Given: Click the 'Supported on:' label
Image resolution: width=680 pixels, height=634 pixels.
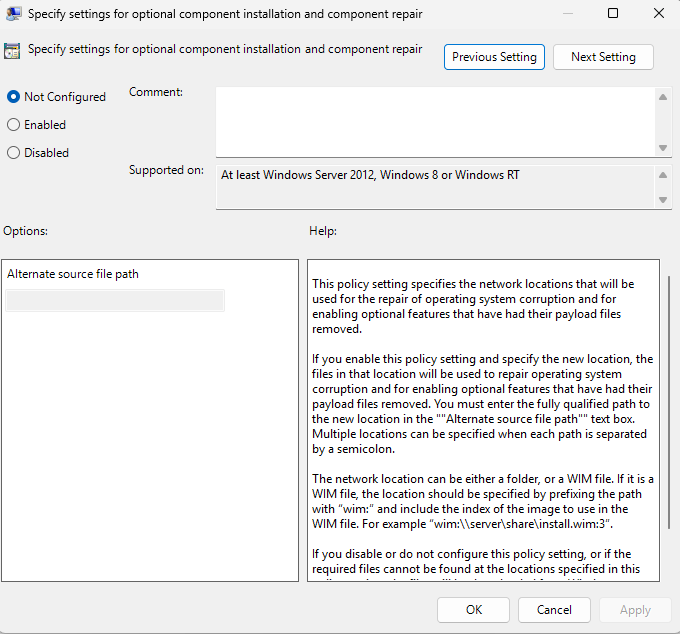Looking at the screenshot, I should pyautogui.click(x=166, y=170).
